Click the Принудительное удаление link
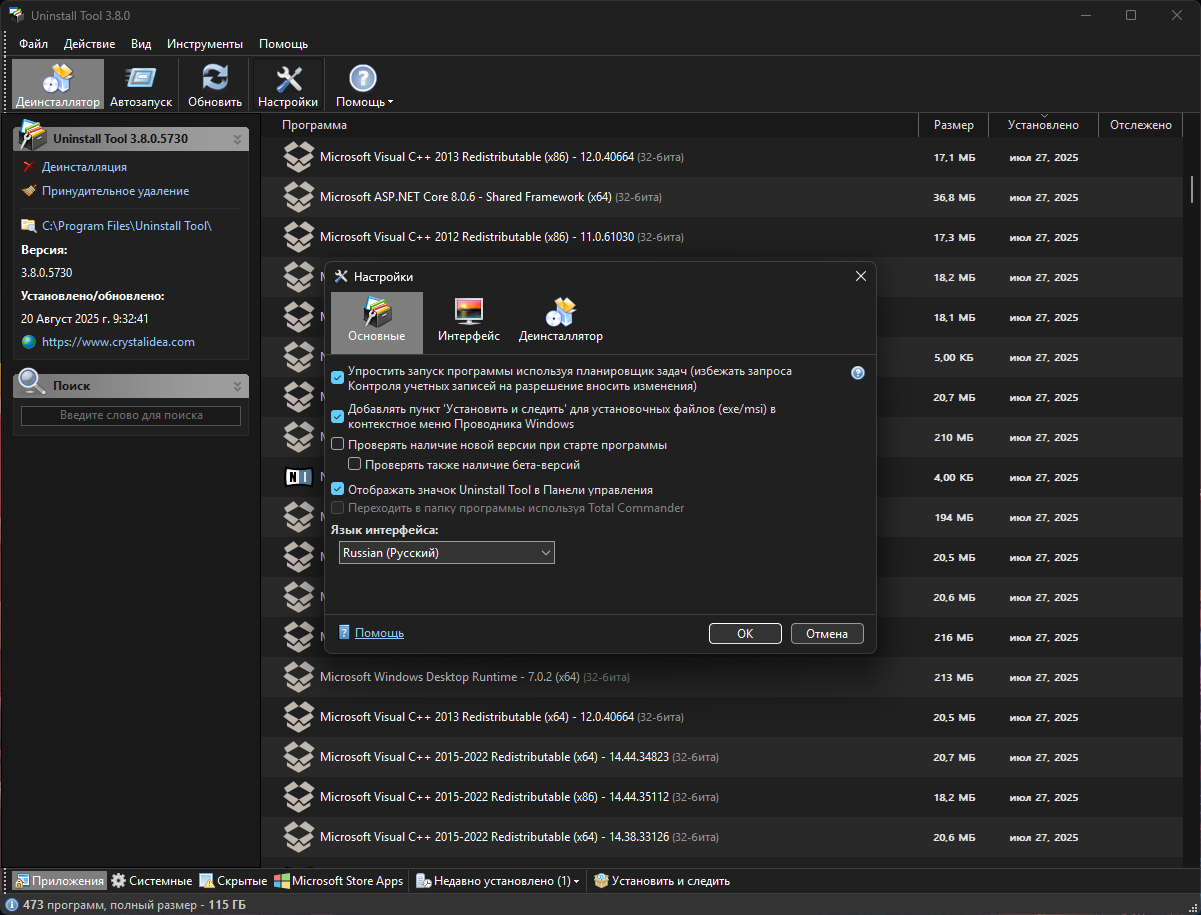Screen dimensions: 1201x915 tap(115, 191)
